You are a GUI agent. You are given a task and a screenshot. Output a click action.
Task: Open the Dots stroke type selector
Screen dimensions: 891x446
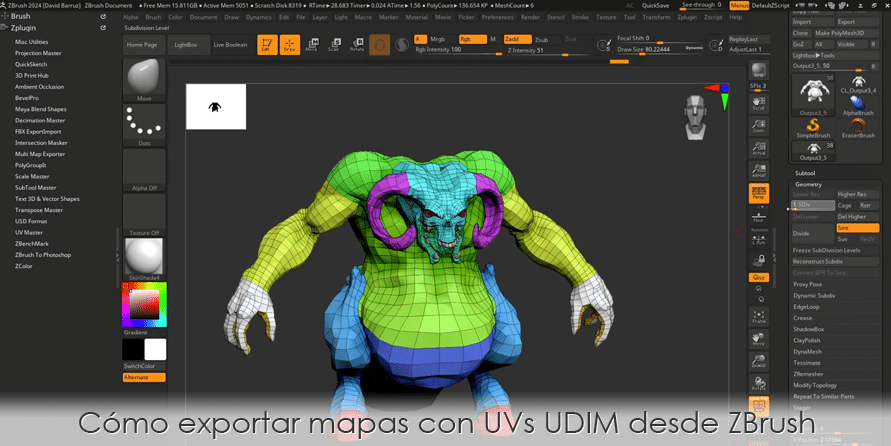[144, 124]
